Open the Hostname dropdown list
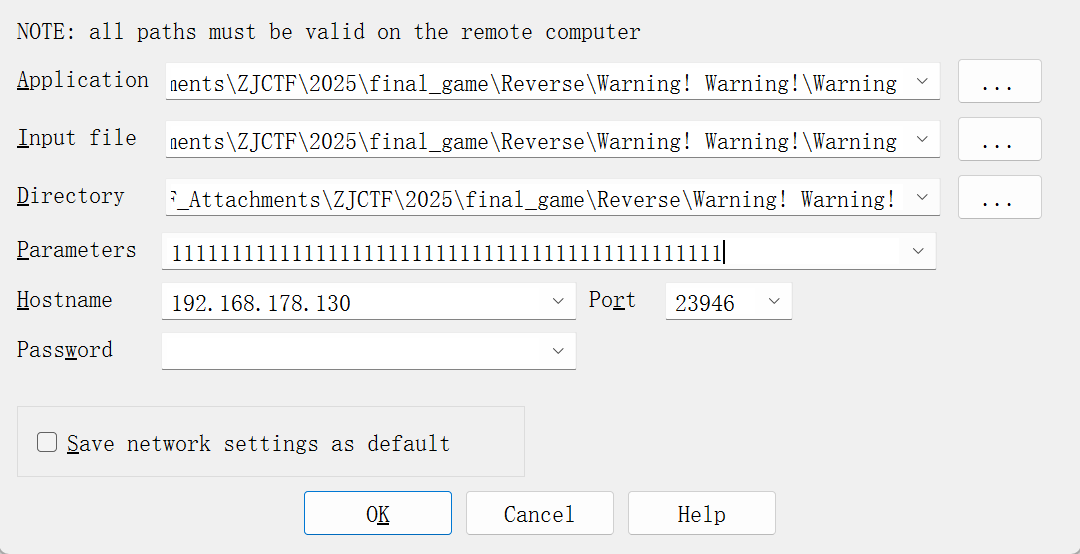 coord(558,301)
